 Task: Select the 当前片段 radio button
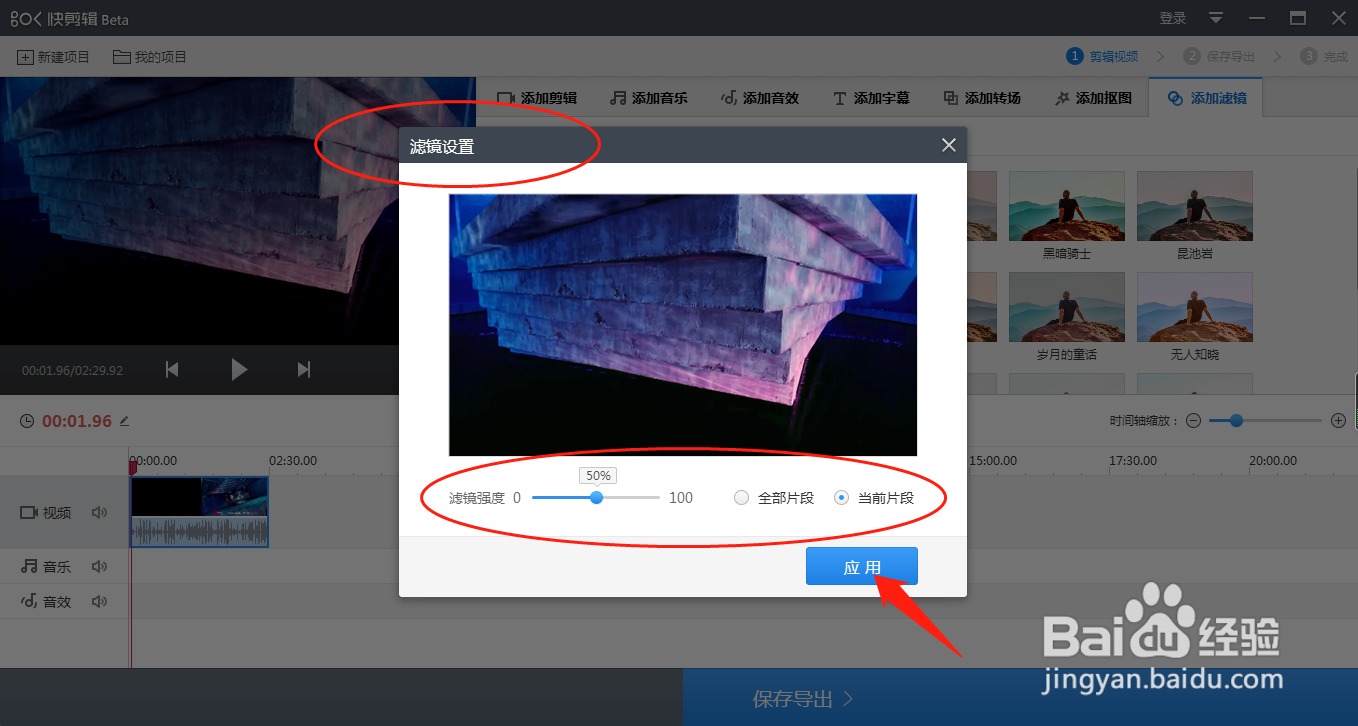coord(840,497)
